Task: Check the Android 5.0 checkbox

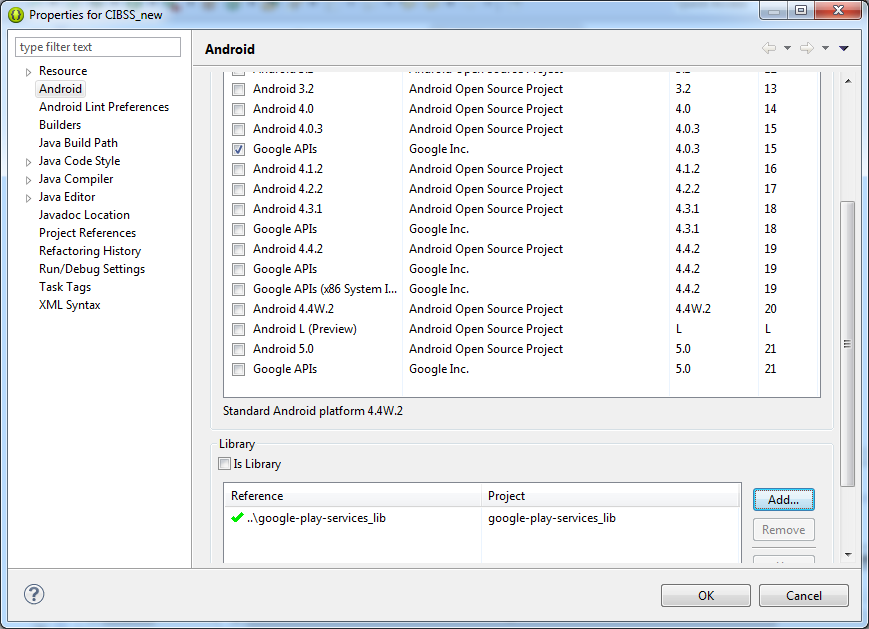Action: 238,349
